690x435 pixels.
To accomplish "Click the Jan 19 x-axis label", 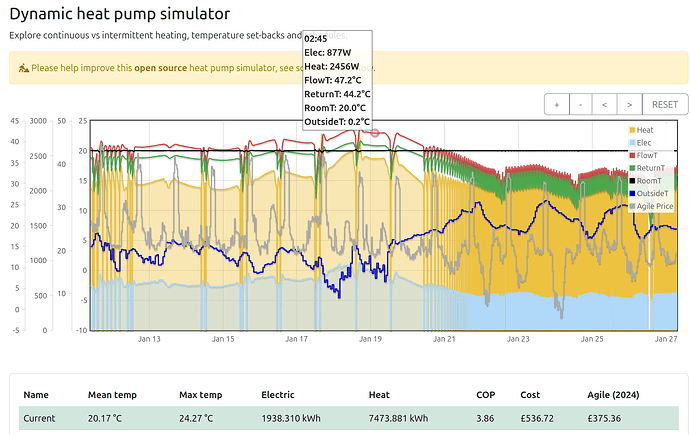I will pyautogui.click(x=370, y=340).
